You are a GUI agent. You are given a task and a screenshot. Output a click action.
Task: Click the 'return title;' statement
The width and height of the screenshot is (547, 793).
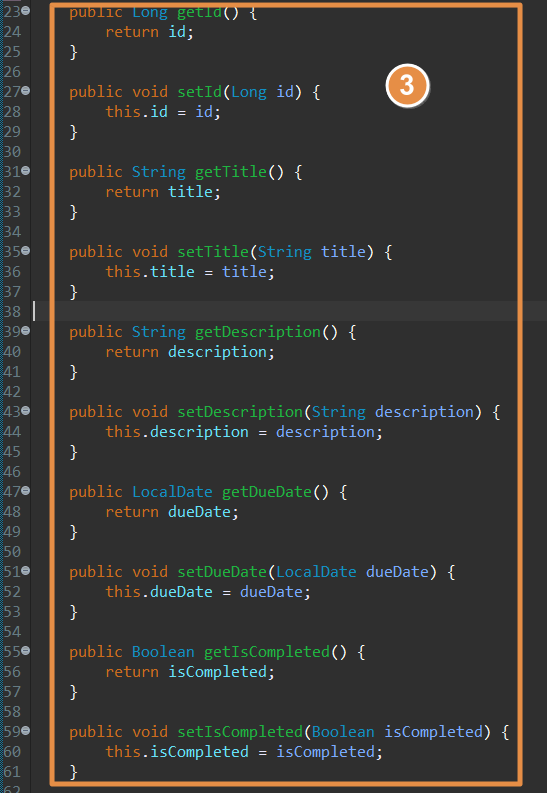point(163,192)
